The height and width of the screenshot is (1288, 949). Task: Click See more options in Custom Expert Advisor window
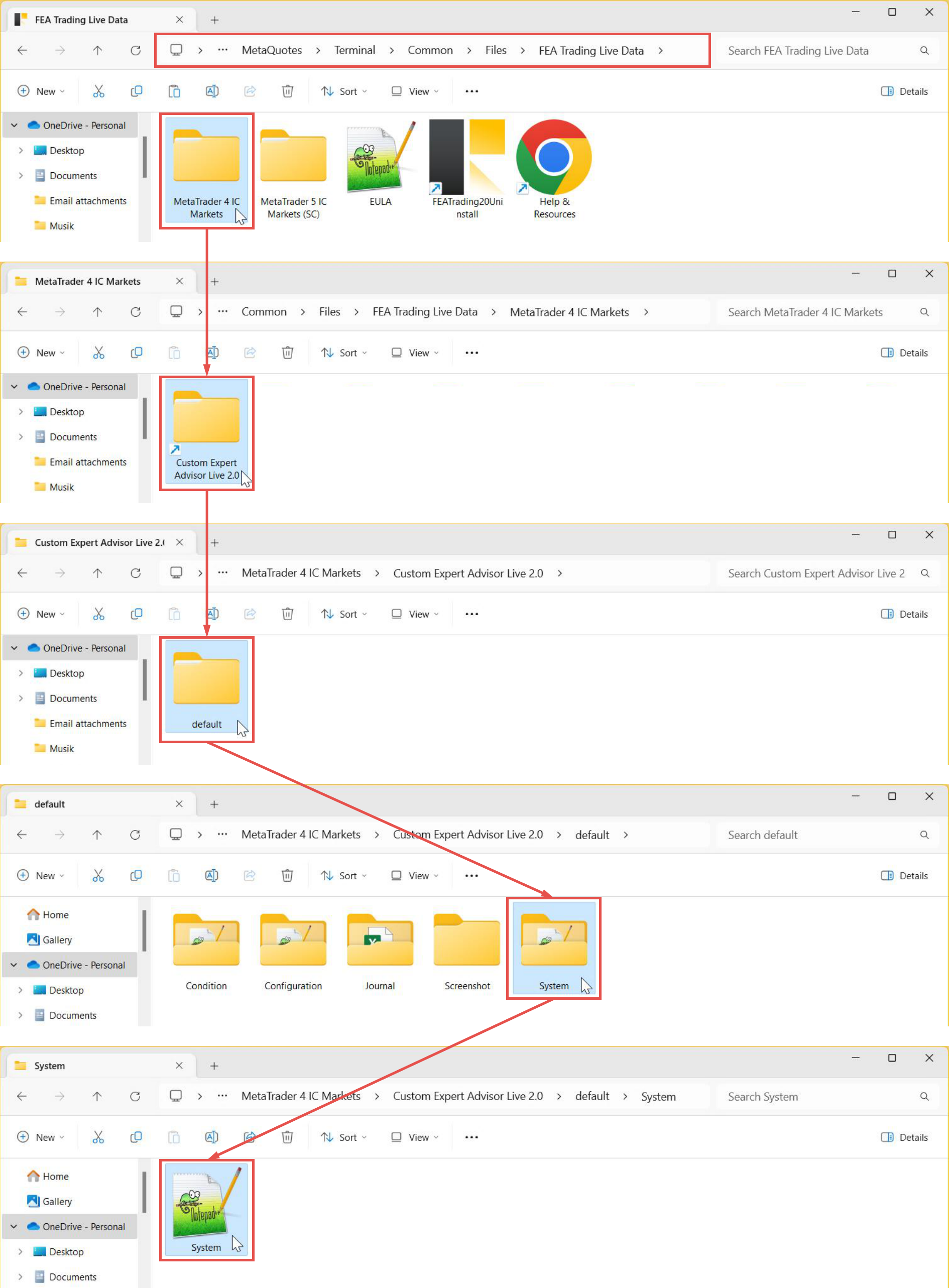[471, 614]
